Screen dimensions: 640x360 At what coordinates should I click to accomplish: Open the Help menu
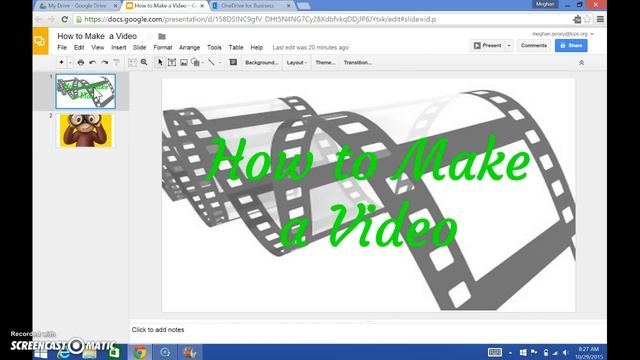pyautogui.click(x=257, y=47)
